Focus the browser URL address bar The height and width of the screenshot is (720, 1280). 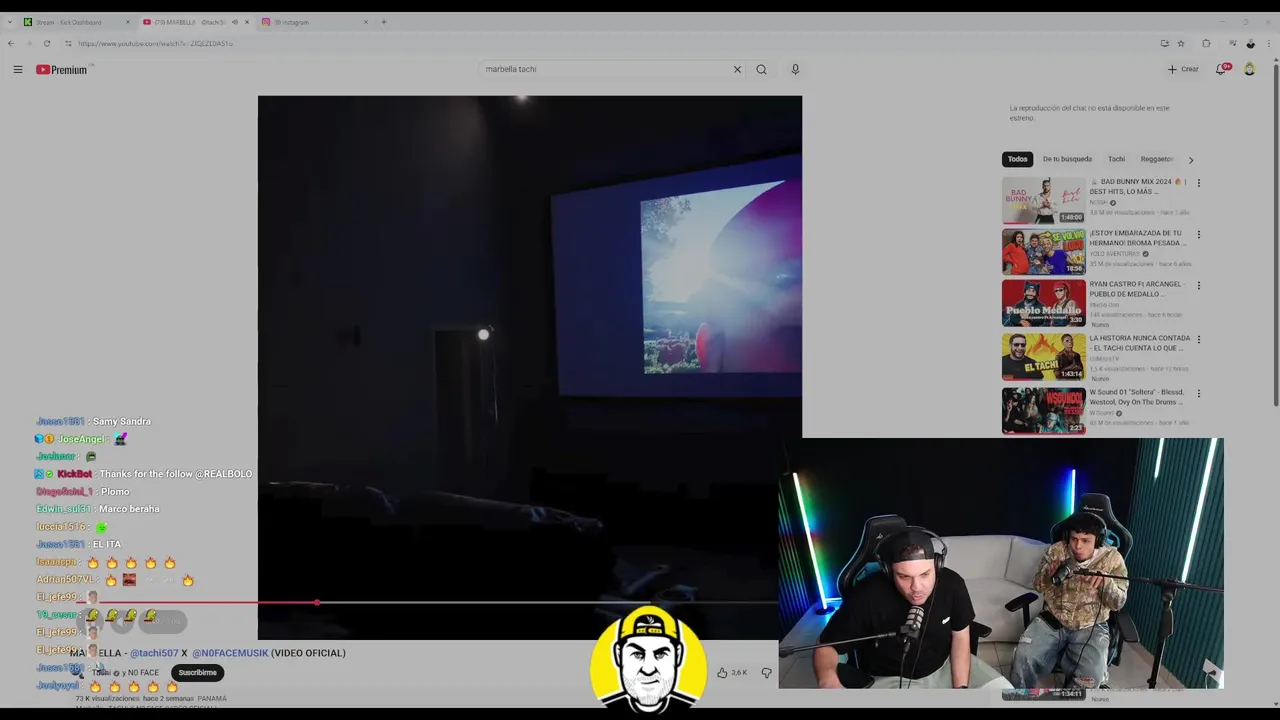click(x=600, y=43)
